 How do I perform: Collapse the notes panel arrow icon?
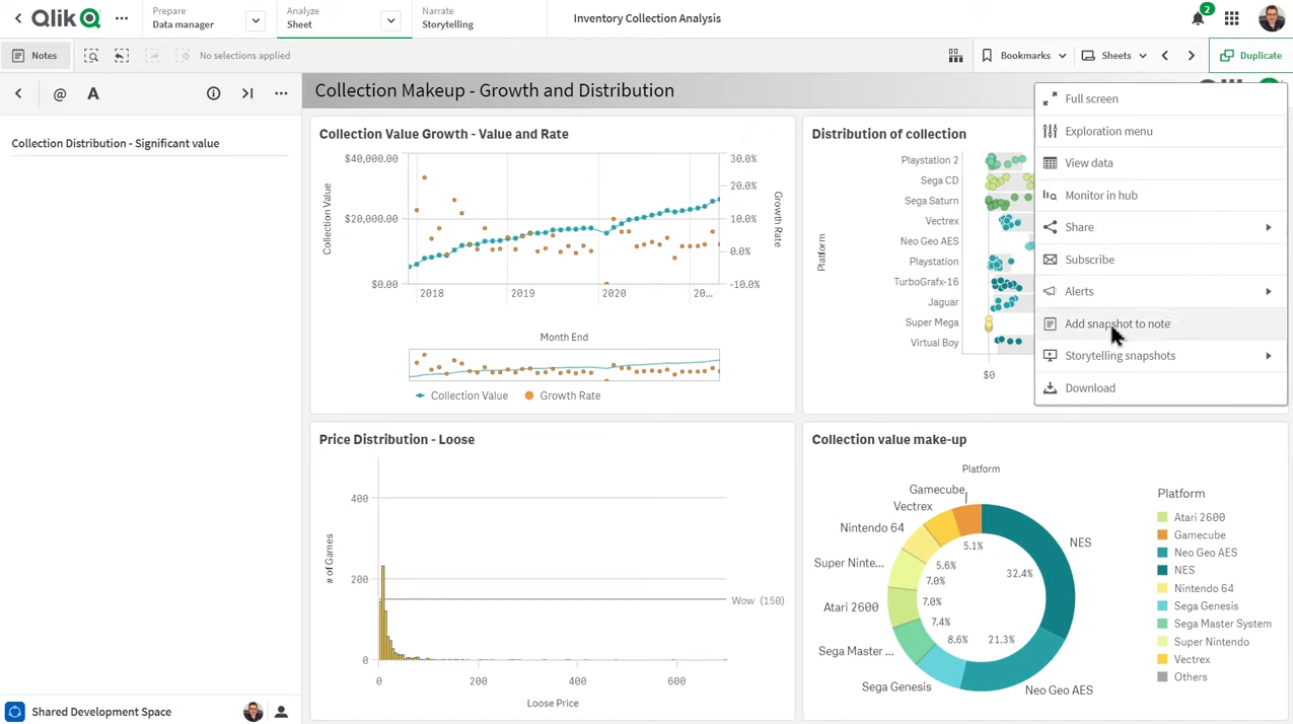point(247,94)
